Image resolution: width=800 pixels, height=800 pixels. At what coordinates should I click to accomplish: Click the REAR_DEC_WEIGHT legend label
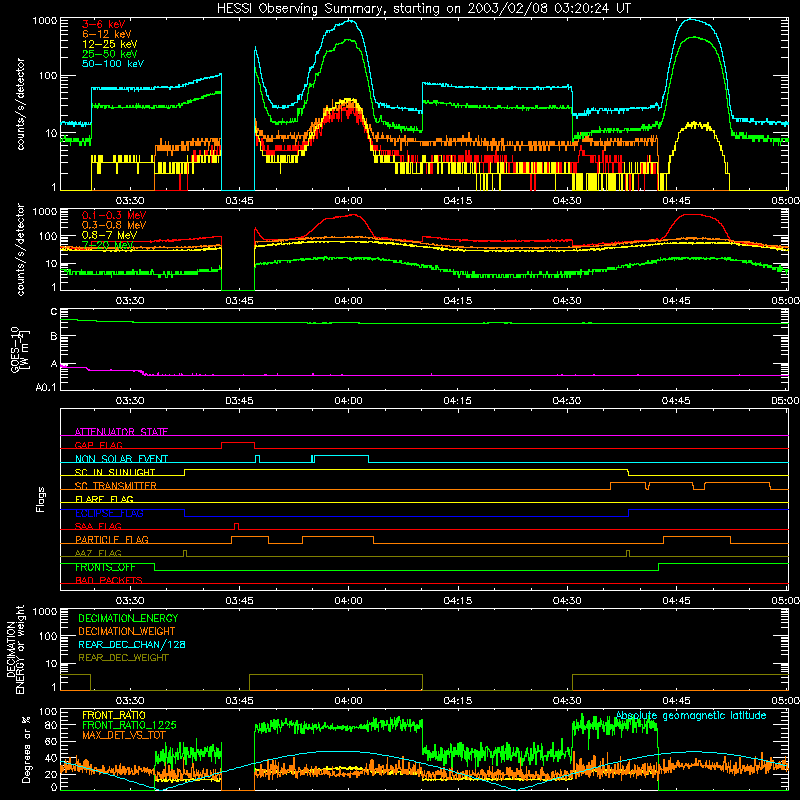(x=123, y=658)
